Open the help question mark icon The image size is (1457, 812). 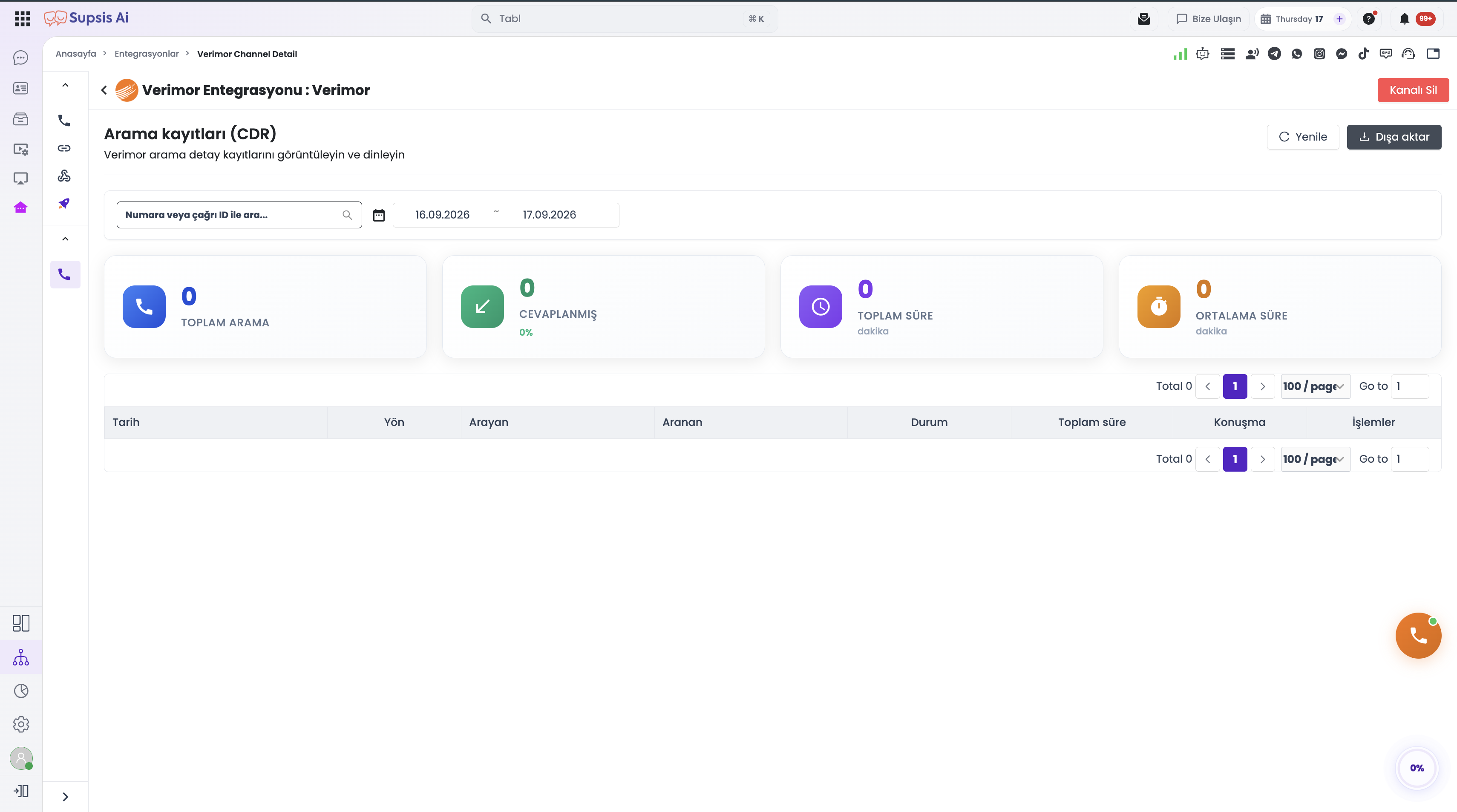pyautogui.click(x=1369, y=19)
